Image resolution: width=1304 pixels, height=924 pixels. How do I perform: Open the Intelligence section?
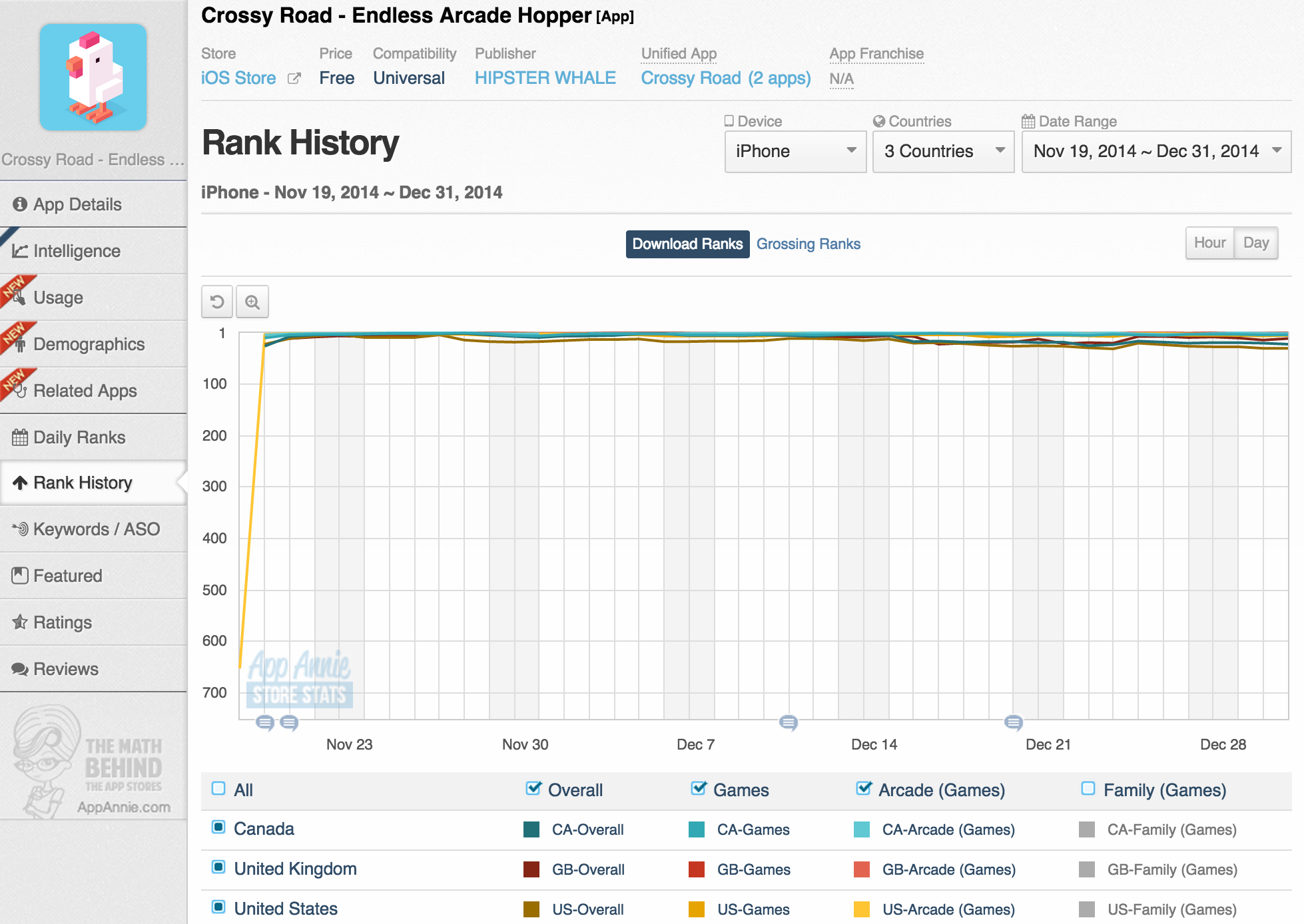(x=93, y=251)
